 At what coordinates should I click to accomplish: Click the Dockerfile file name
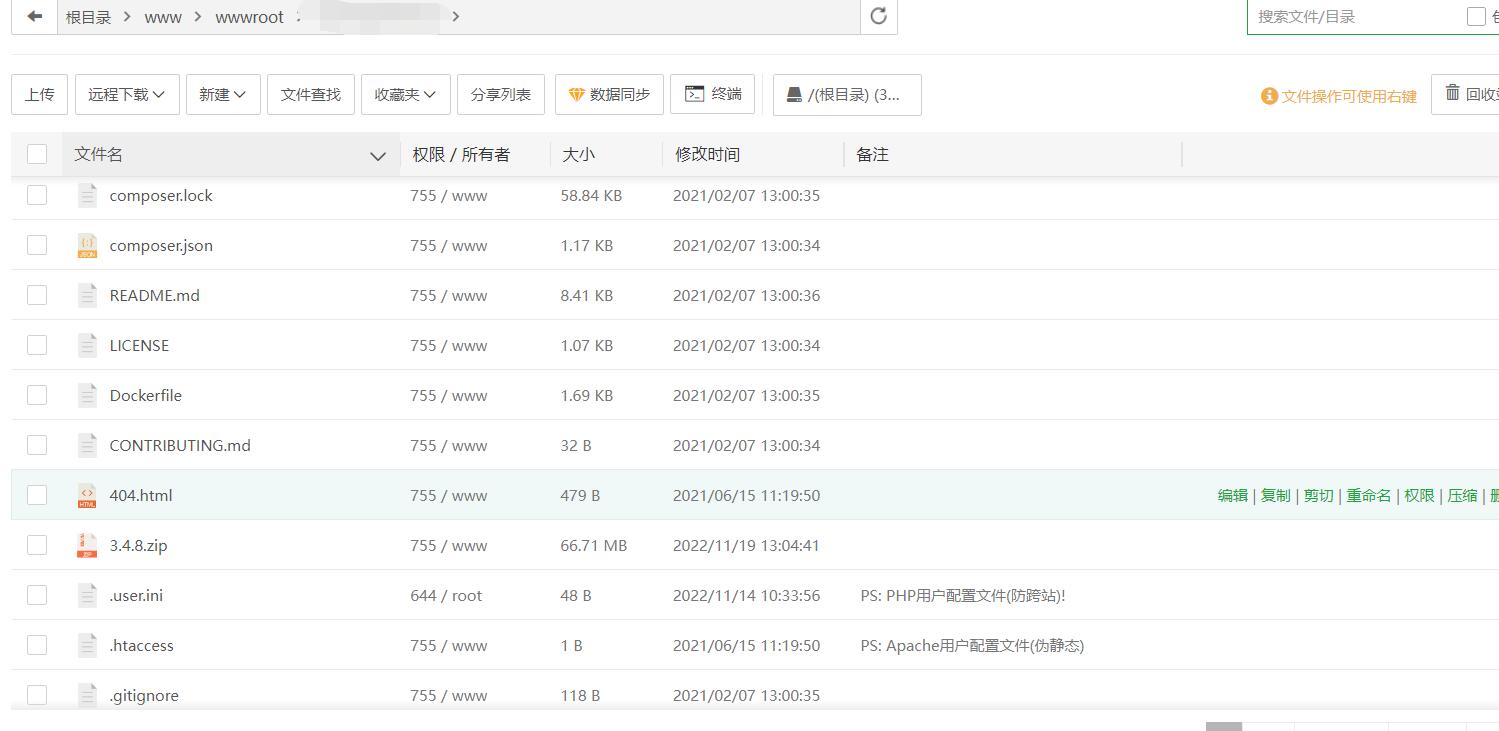coord(146,395)
